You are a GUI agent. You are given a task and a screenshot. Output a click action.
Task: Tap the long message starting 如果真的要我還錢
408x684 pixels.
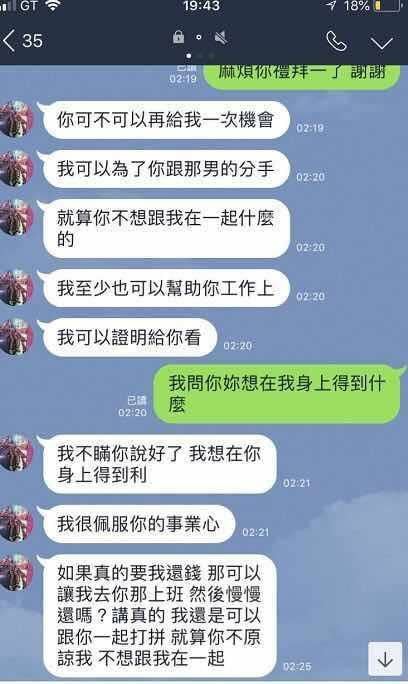(x=160, y=615)
